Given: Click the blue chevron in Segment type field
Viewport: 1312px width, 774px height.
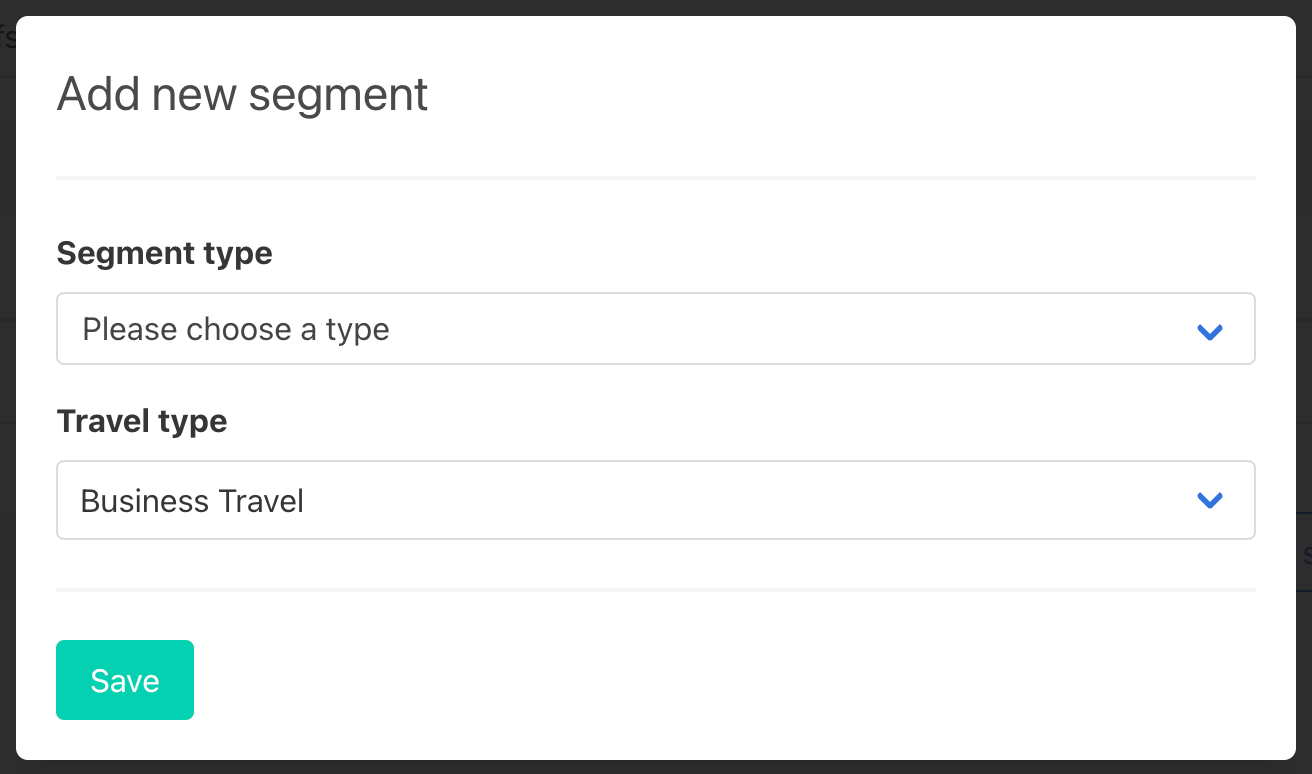Looking at the screenshot, I should [x=1210, y=331].
